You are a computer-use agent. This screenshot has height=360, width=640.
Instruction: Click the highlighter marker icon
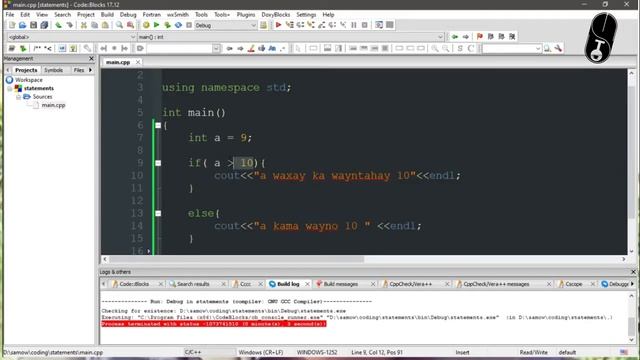pos(251,49)
